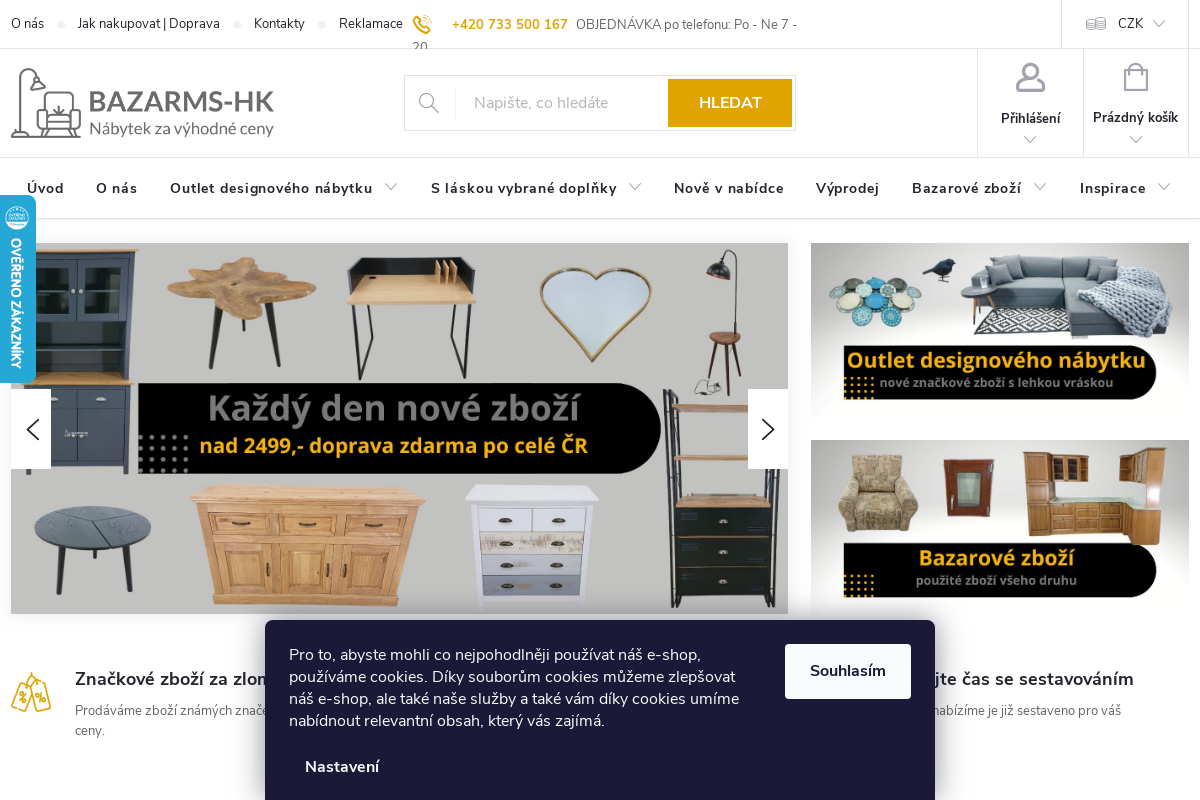This screenshot has width=1200, height=800.
Task: Expand the Bazarové zboží menu arrow
Action: click(1040, 187)
